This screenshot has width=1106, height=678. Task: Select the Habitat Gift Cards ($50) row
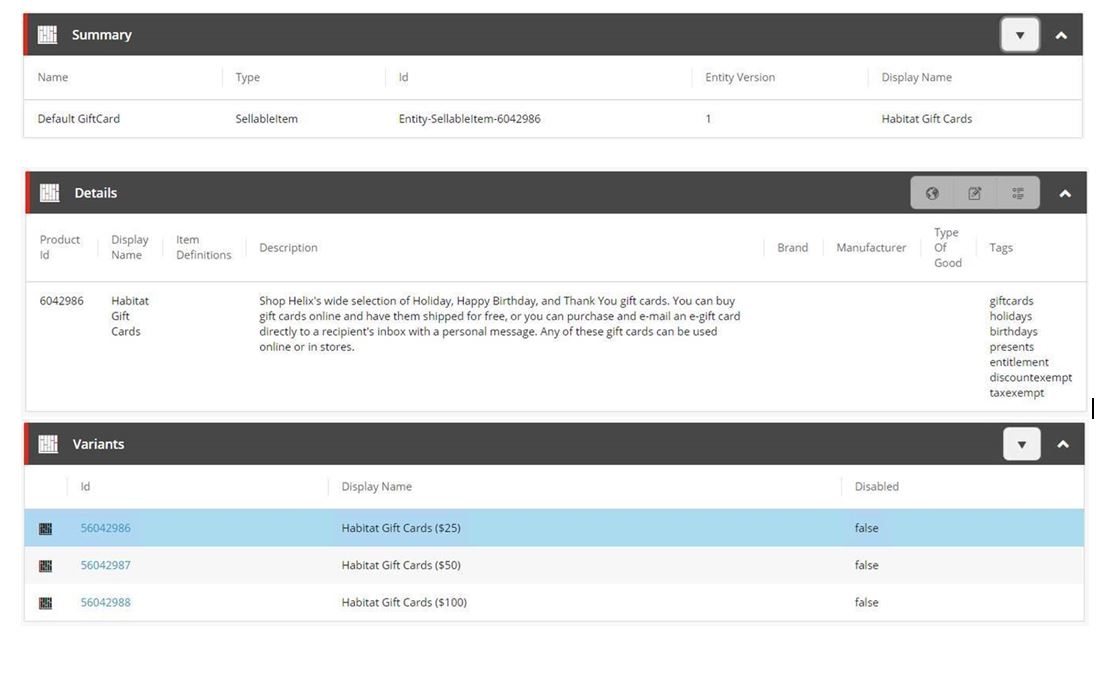[x=554, y=565]
